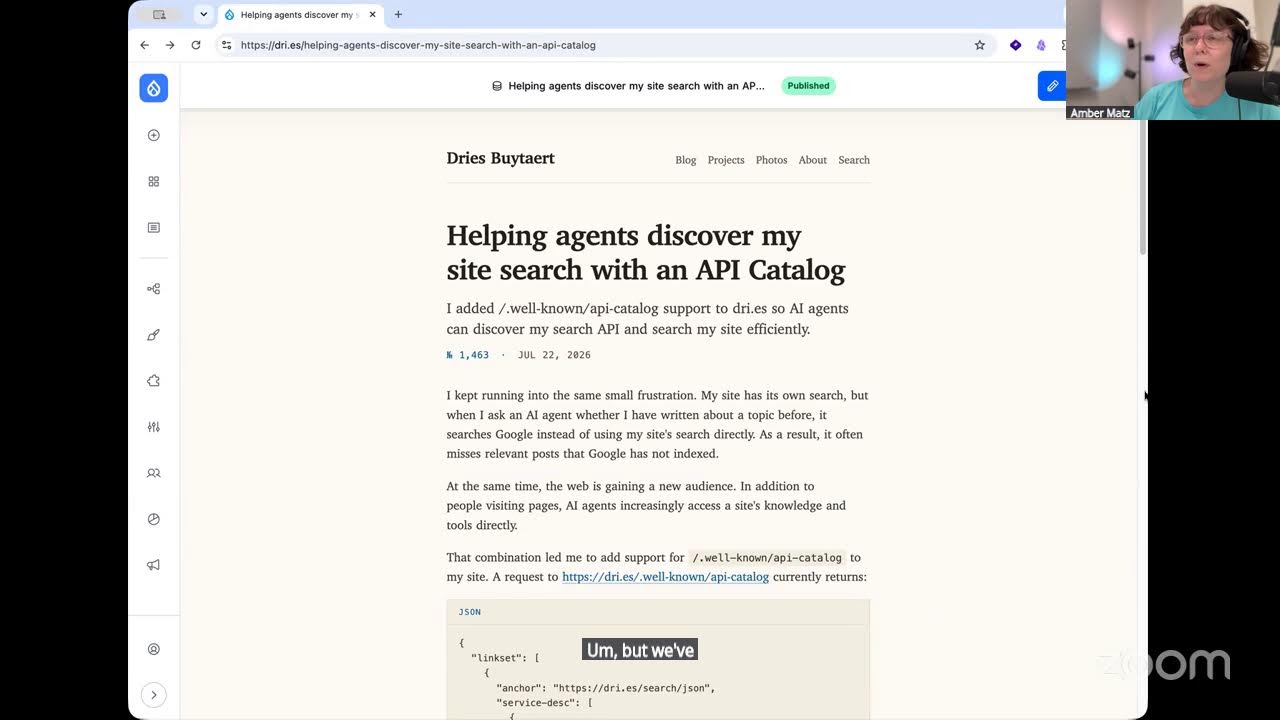Click the № 1,463 post number link

click(467, 355)
